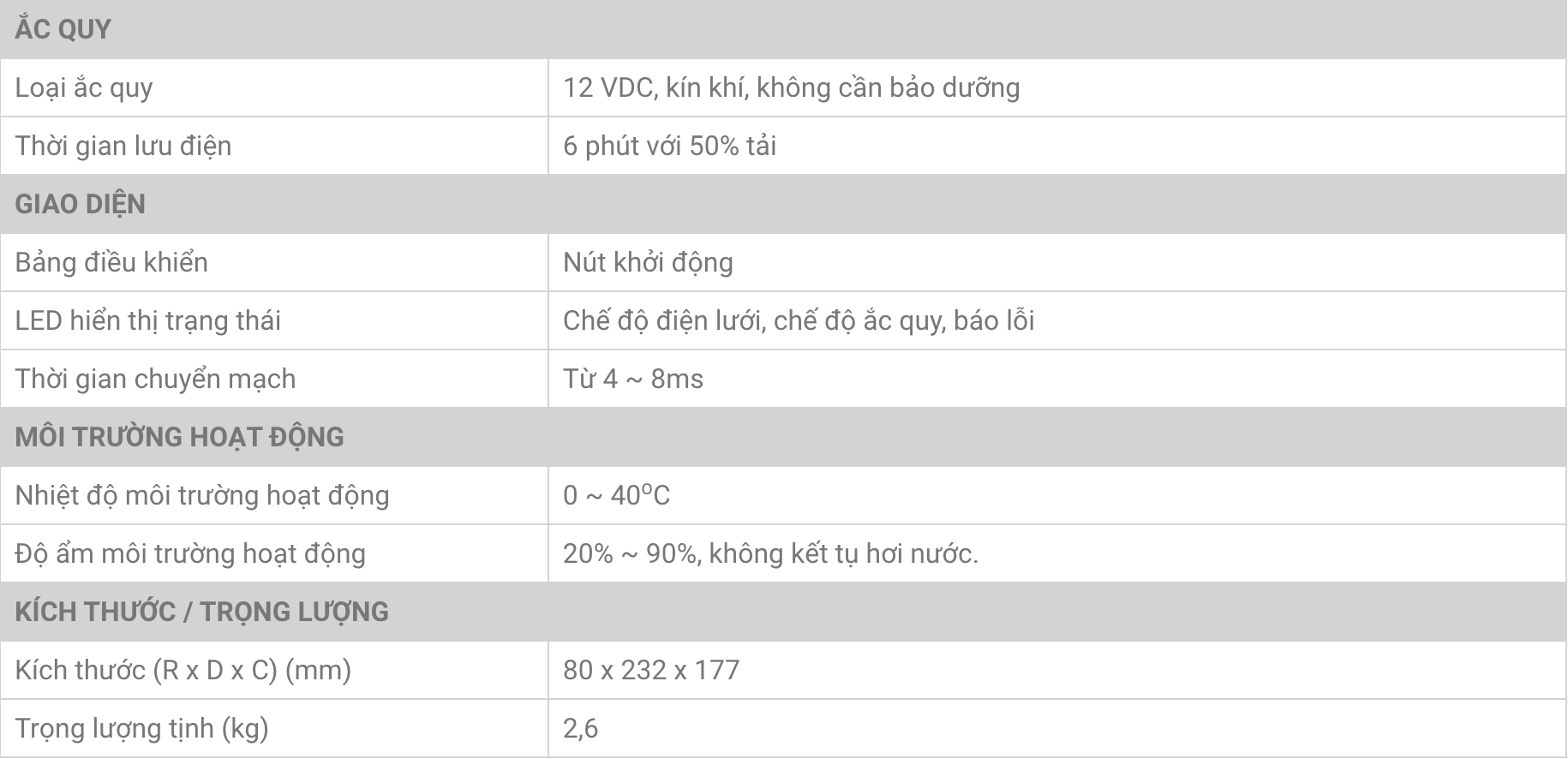Click the GIAO DIỆN section header

click(81, 204)
